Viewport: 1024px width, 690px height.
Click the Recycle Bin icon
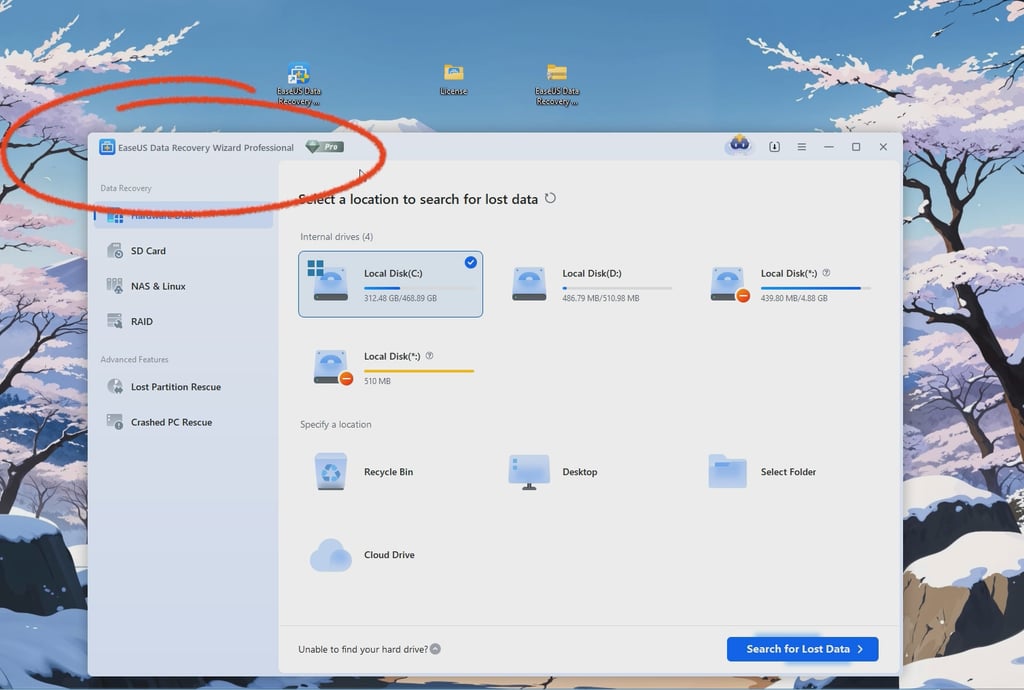point(330,471)
